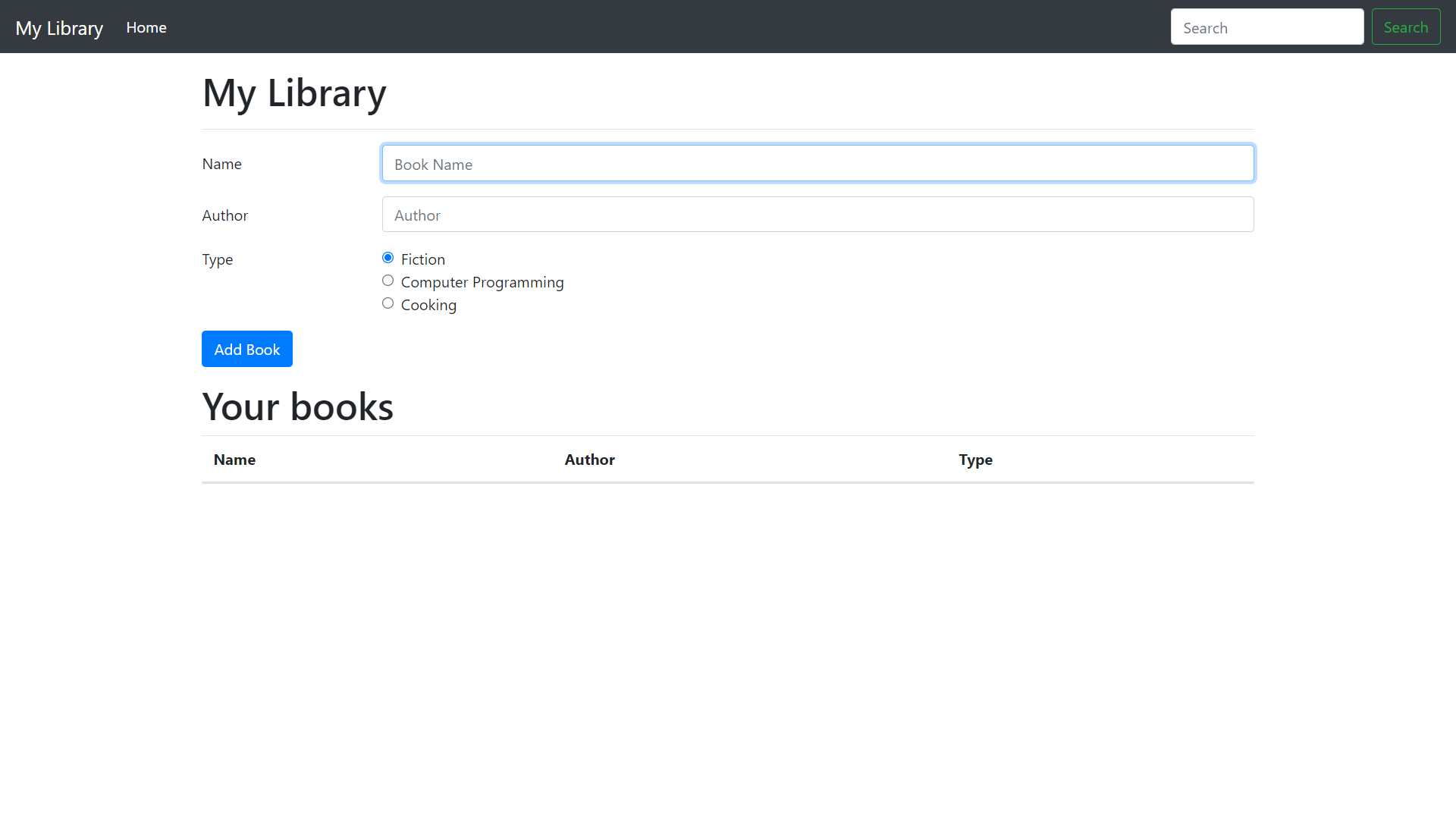
Task: Click the Author column header in table
Action: (x=589, y=460)
